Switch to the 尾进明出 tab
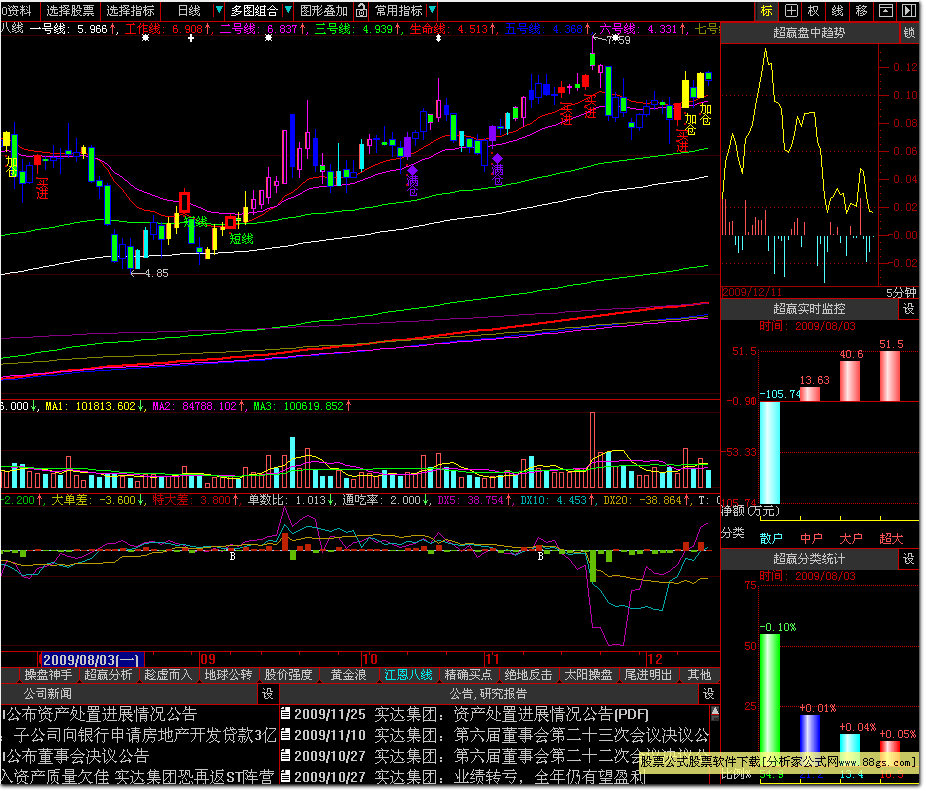The width and height of the screenshot is (926, 791). coord(648,675)
